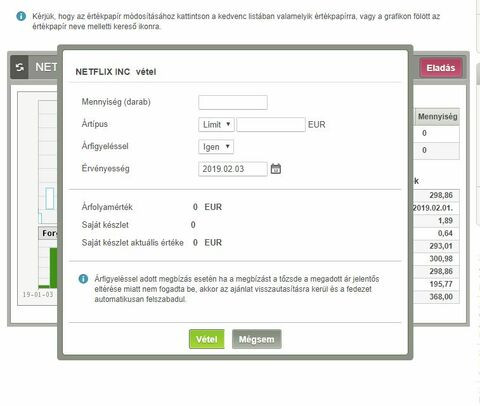This screenshot has width=480, height=406.
Task: Click the NETFLIX INC vétel dialog title
Action: pos(116,72)
